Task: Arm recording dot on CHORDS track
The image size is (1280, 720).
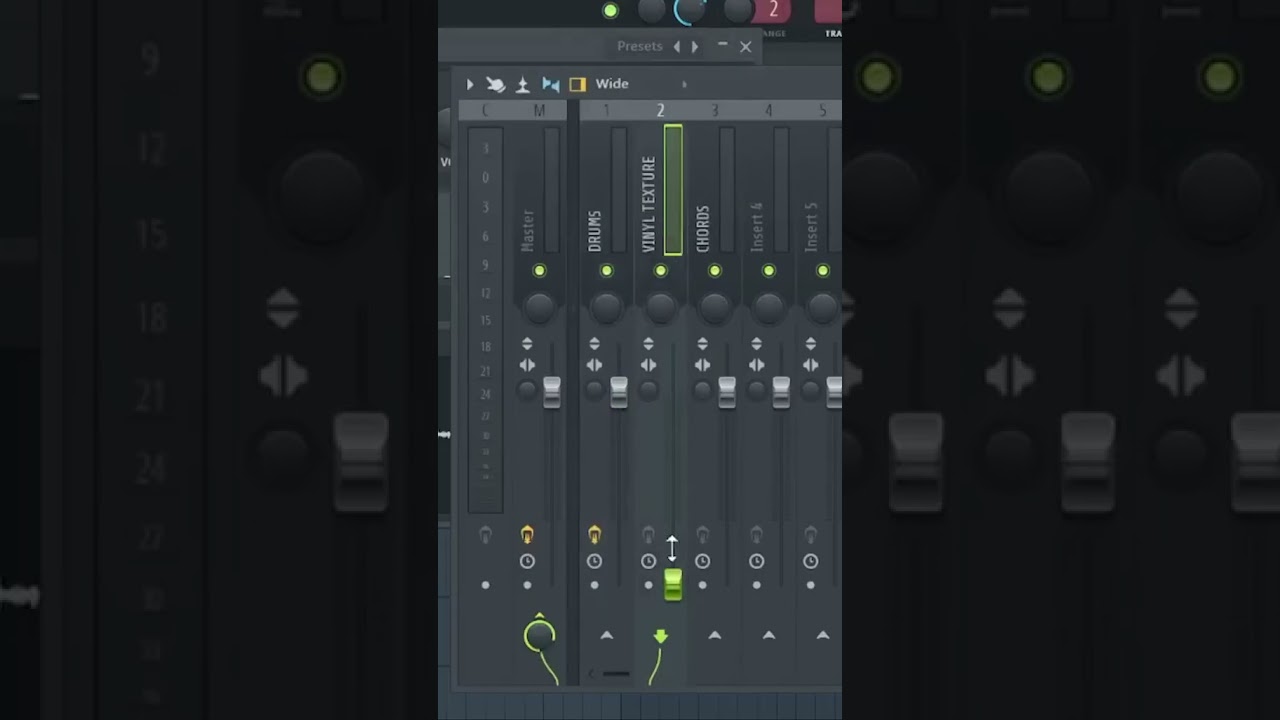Action: tap(702, 585)
